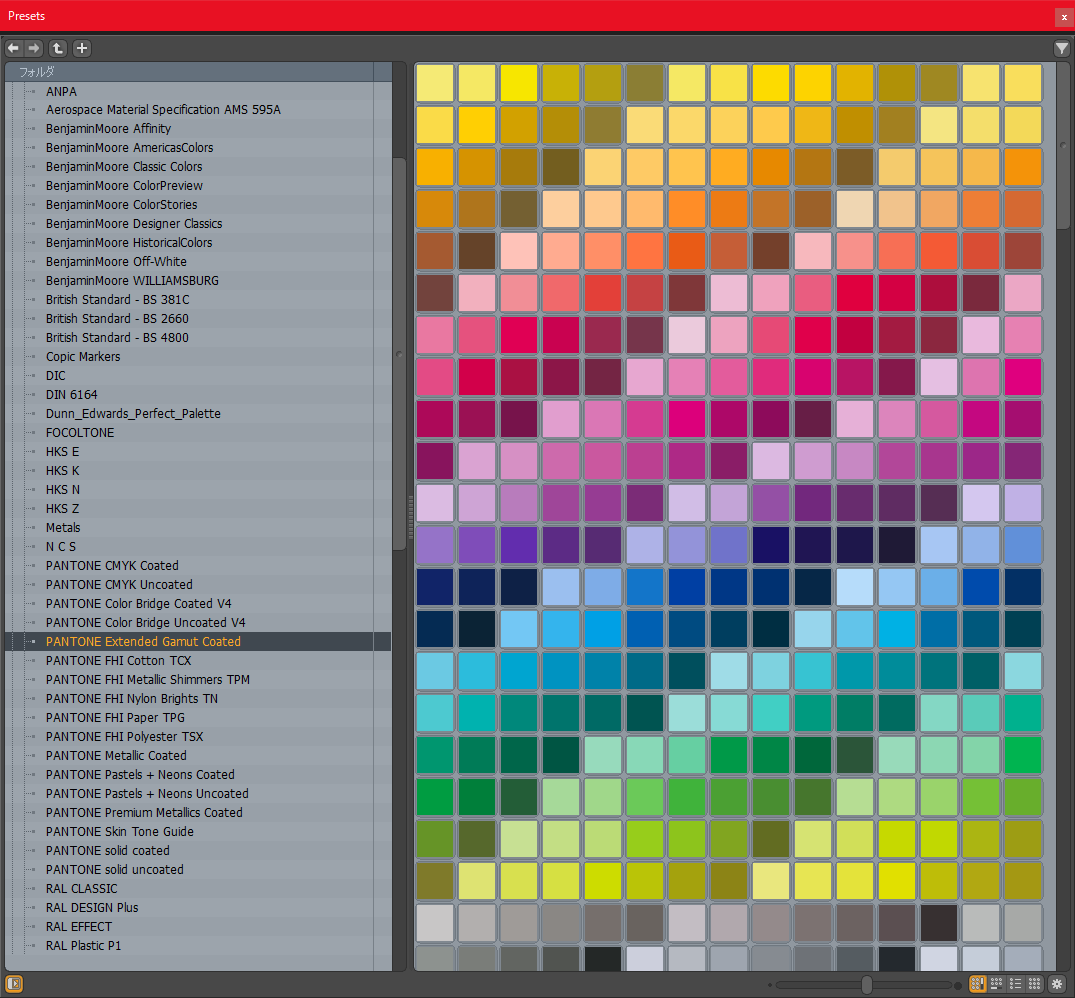
Task: Open RAL Plastic P1
Action: tap(83, 945)
